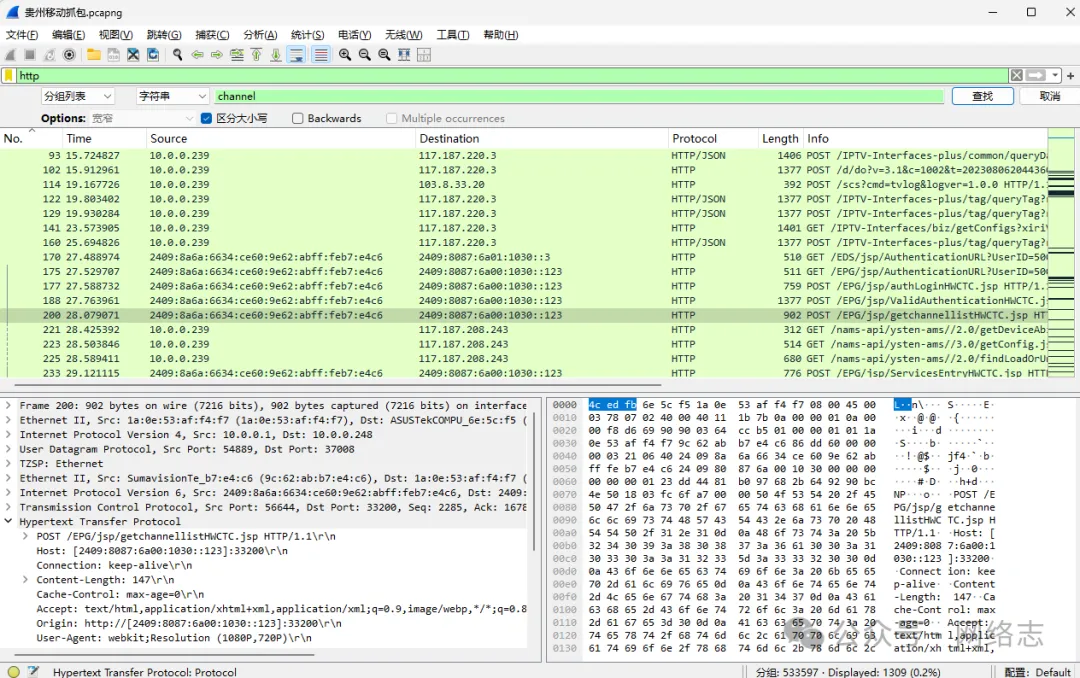Collapse the Hypertext Transfer Protocol section

pyautogui.click(x=10, y=522)
